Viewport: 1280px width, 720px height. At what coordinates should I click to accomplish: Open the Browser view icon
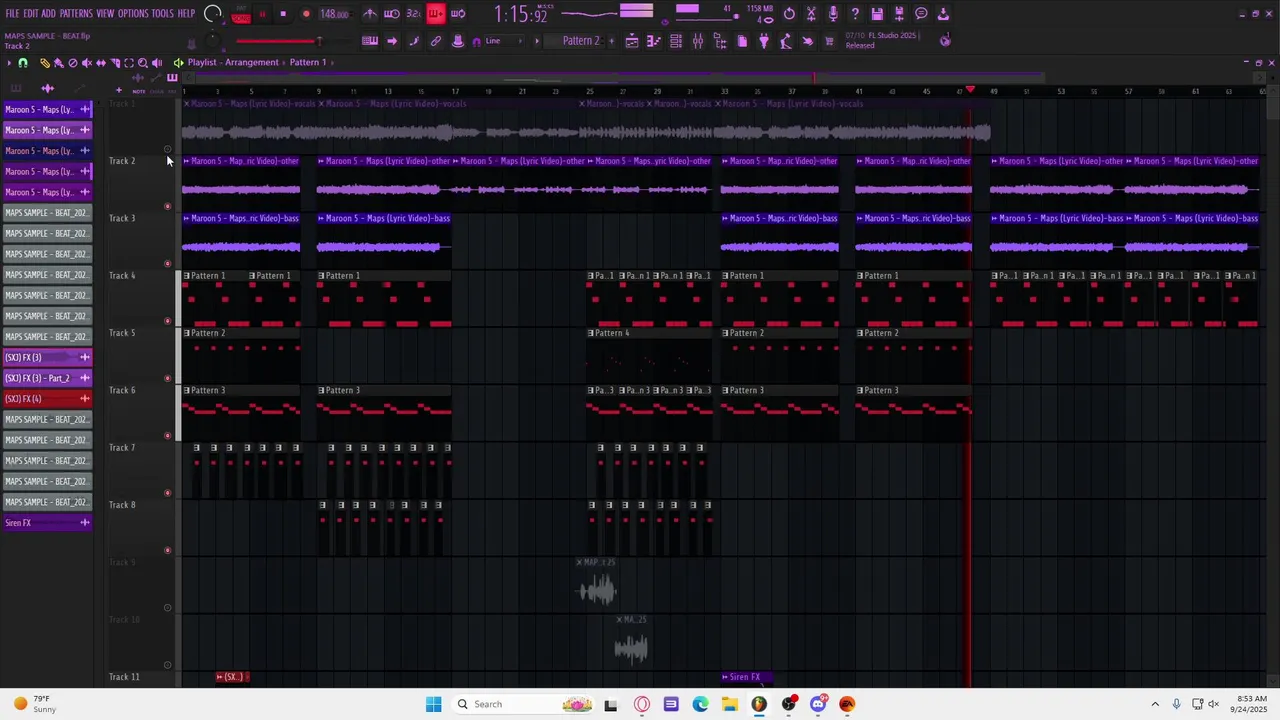pyautogui.click(x=720, y=41)
